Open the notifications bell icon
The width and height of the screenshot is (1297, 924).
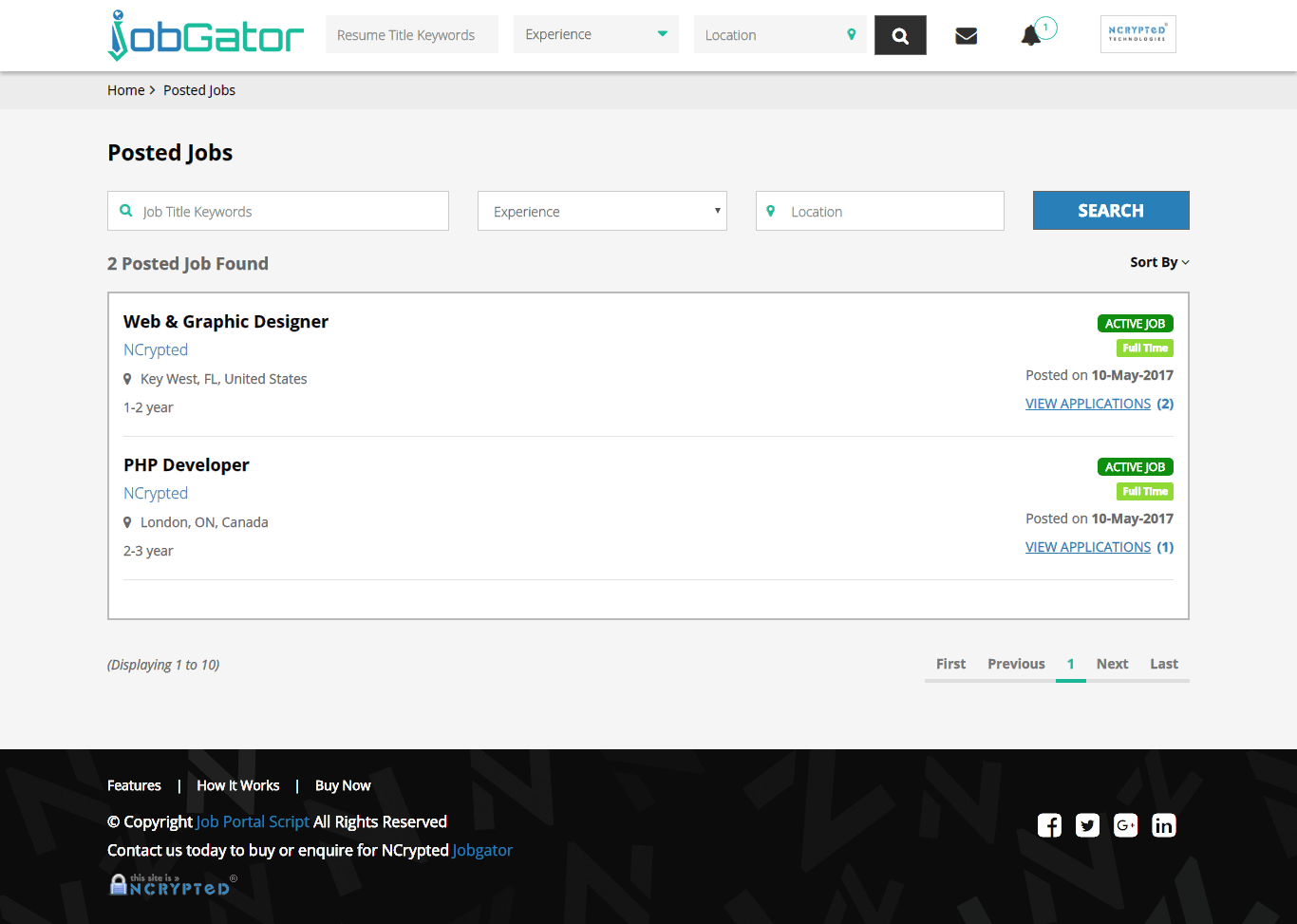(x=1030, y=36)
